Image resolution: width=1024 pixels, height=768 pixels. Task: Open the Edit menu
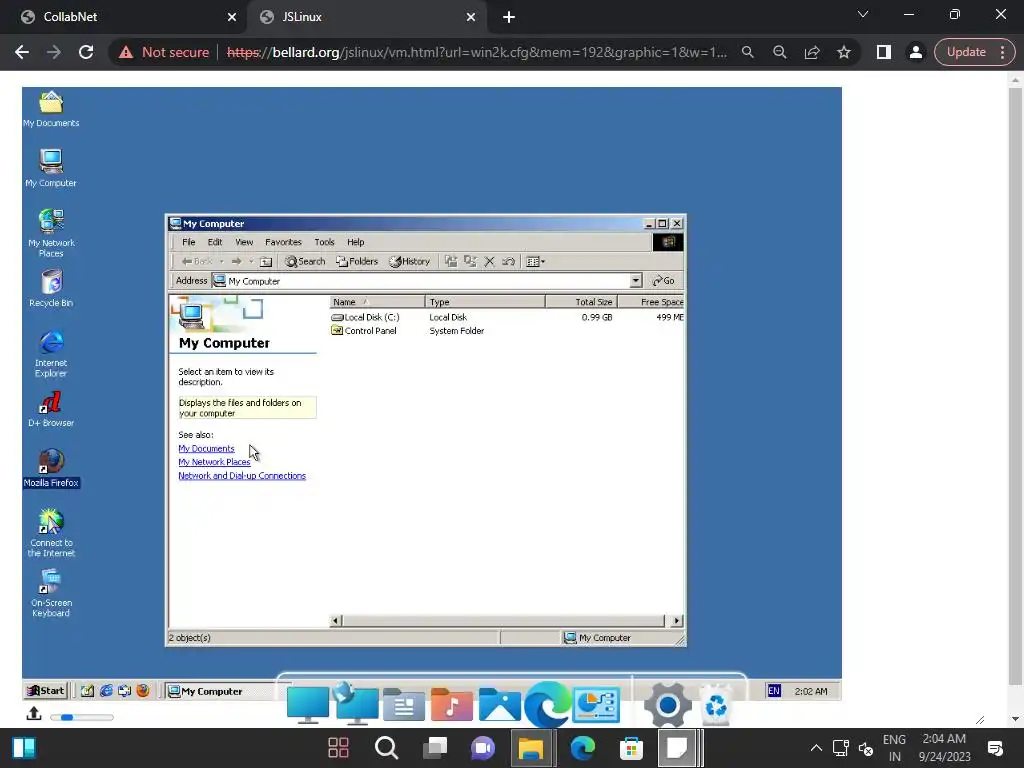[215, 242]
